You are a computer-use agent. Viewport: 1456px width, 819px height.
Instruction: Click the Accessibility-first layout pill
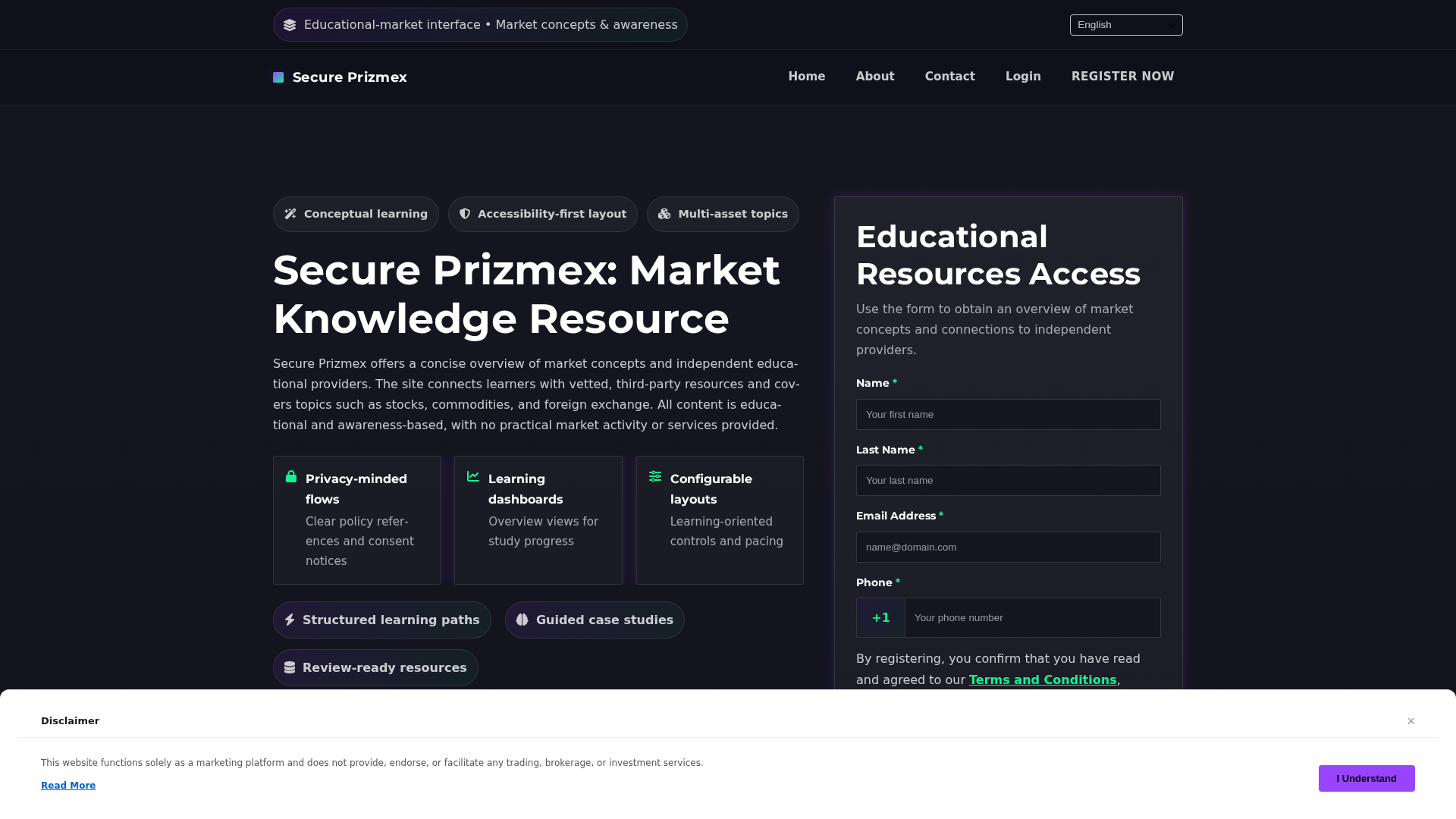click(543, 214)
